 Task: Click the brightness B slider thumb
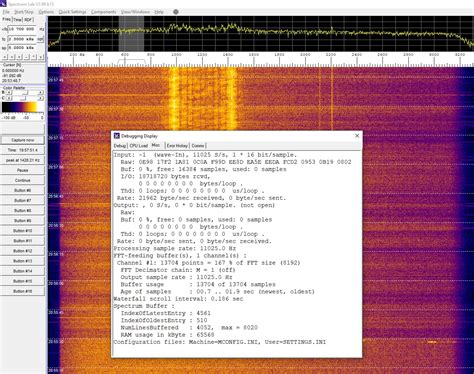[26, 92]
